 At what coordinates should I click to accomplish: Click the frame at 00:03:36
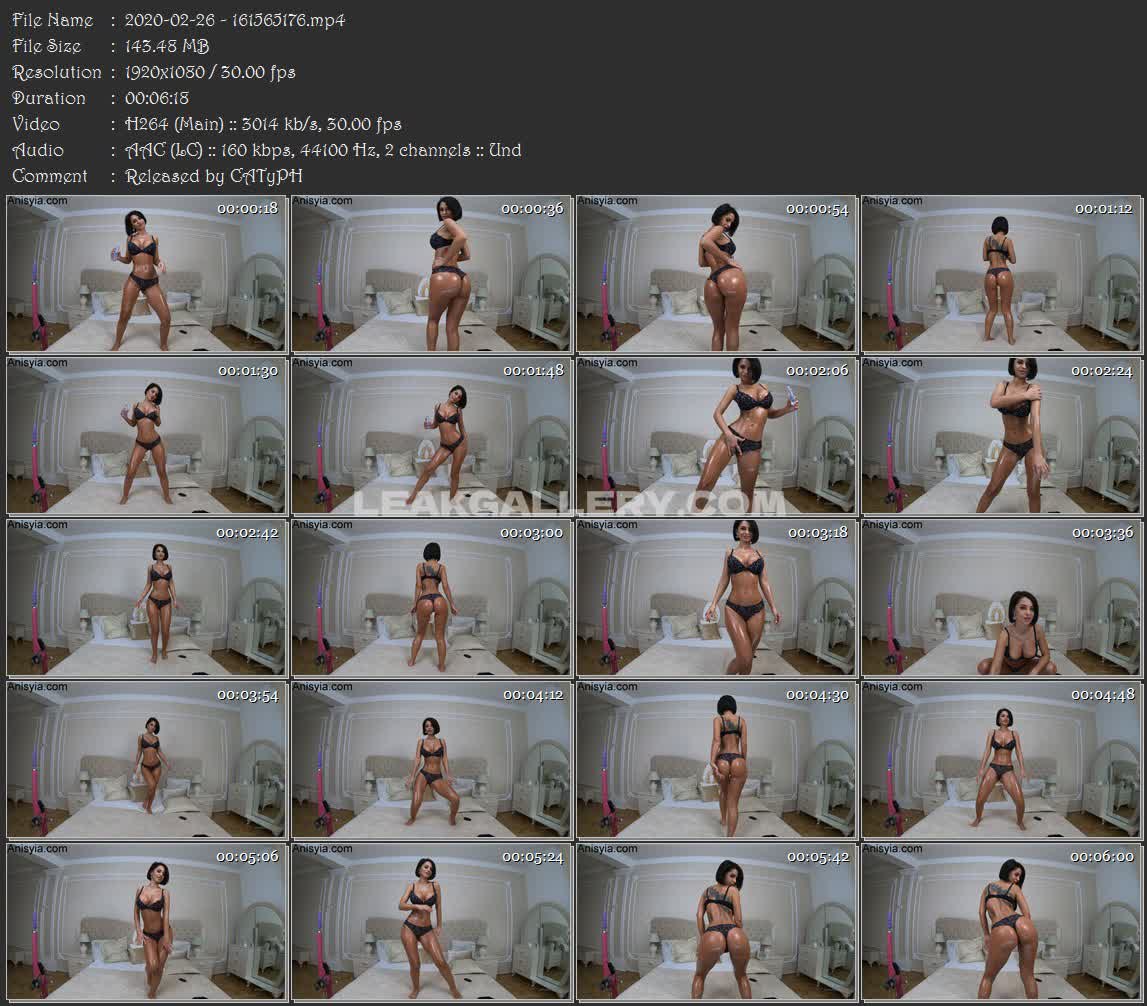pos(1002,597)
